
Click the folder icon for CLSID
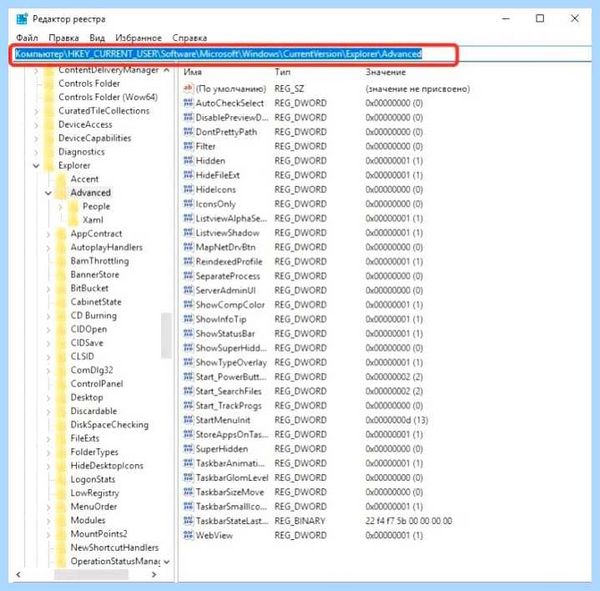(x=61, y=356)
